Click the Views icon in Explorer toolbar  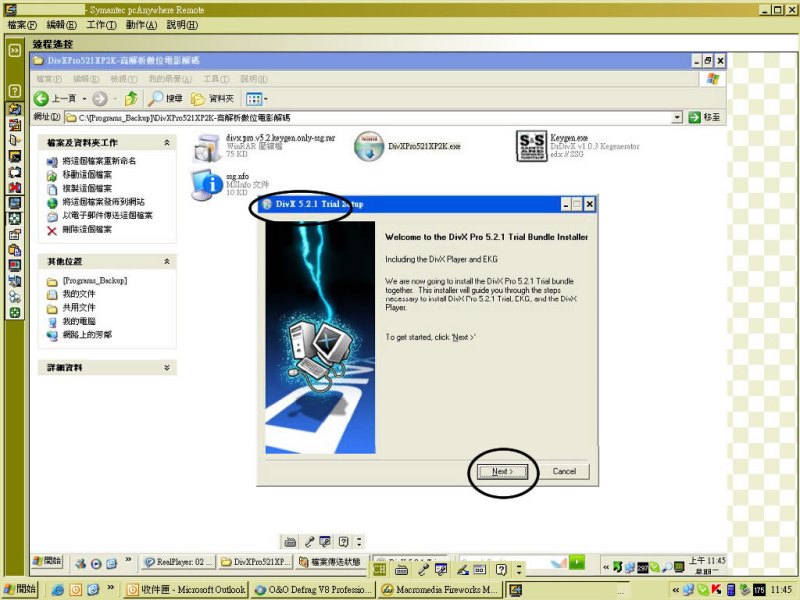[254, 98]
